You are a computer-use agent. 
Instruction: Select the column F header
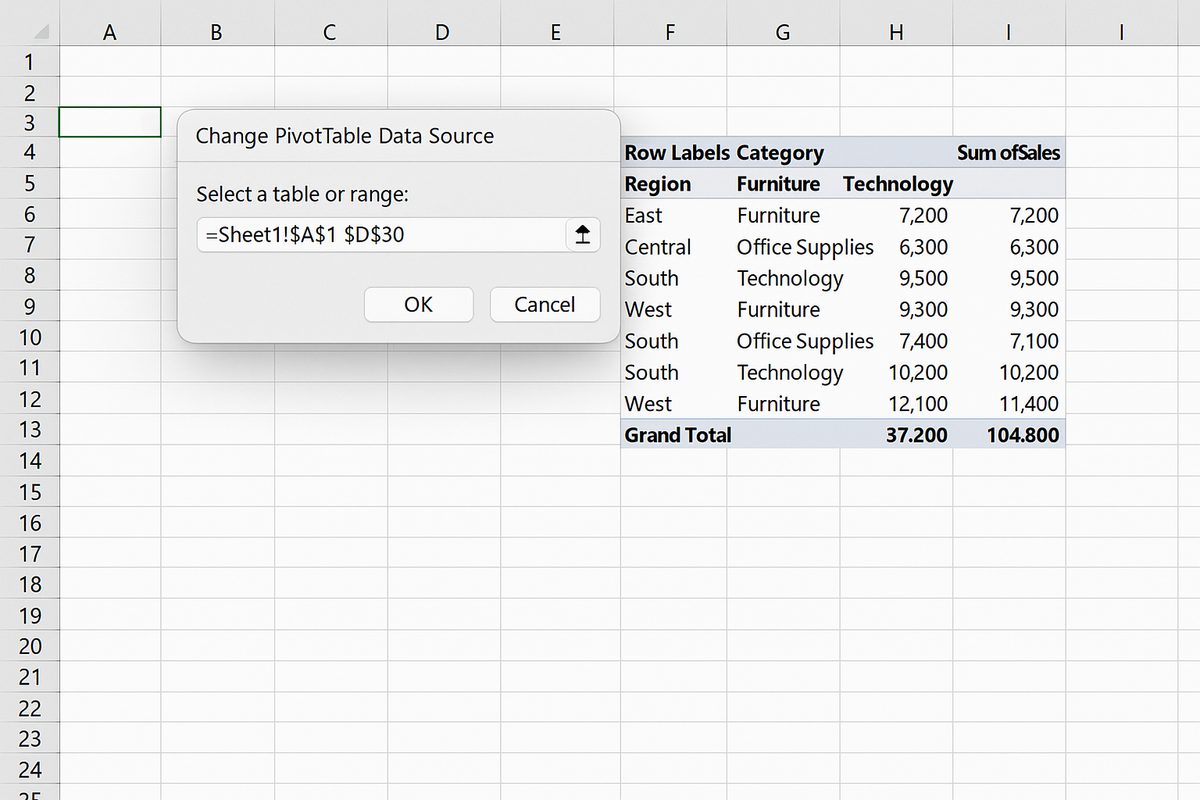pyautogui.click(x=669, y=32)
